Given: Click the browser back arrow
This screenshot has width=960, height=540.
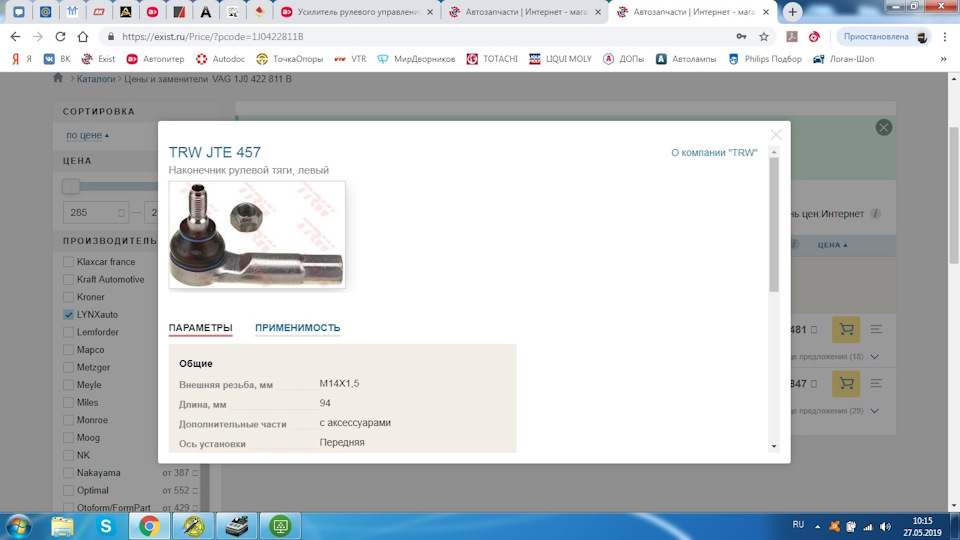Looking at the screenshot, I should [x=15, y=37].
